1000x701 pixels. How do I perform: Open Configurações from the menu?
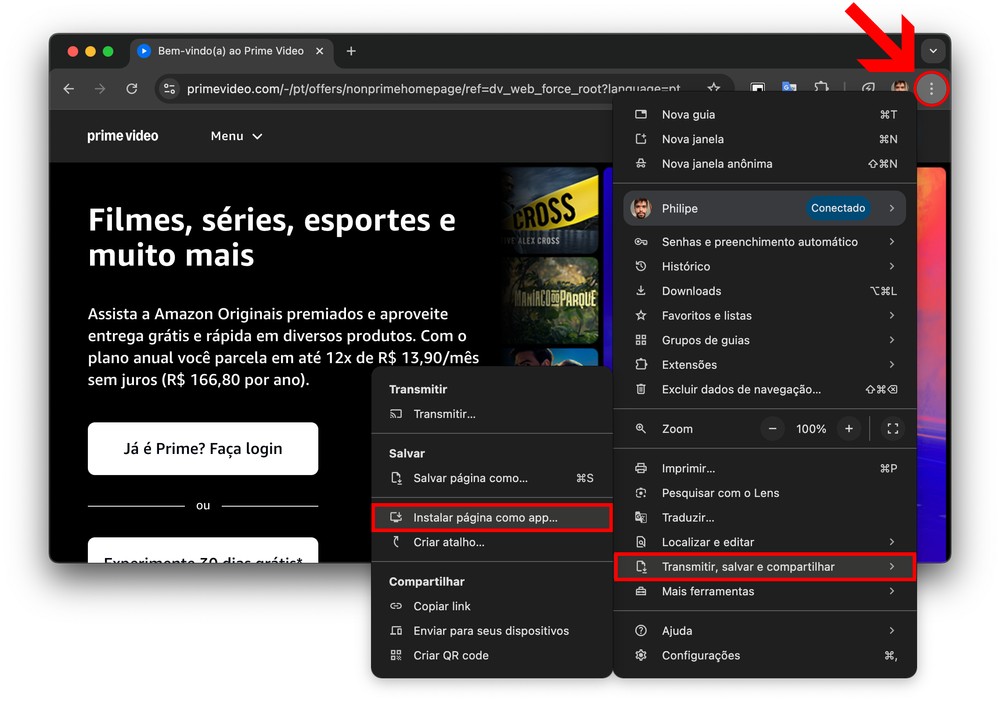tap(765, 655)
